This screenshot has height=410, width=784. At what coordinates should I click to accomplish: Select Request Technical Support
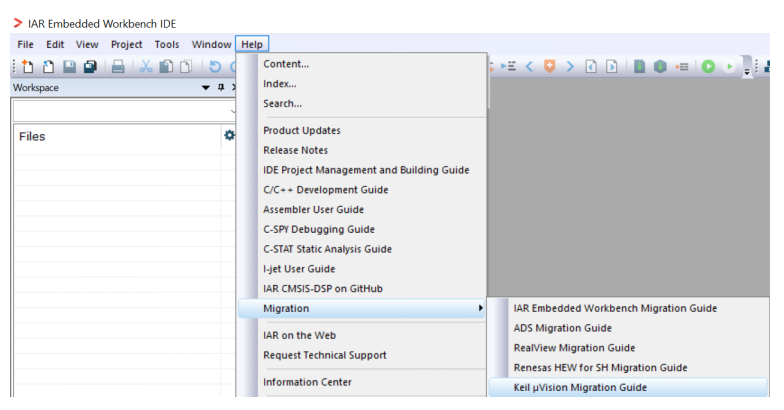pos(324,354)
